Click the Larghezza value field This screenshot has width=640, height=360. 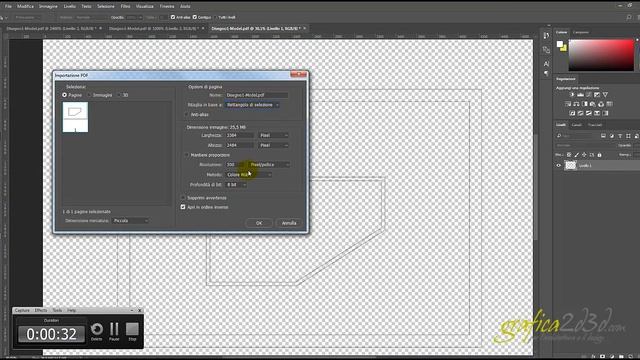point(240,135)
